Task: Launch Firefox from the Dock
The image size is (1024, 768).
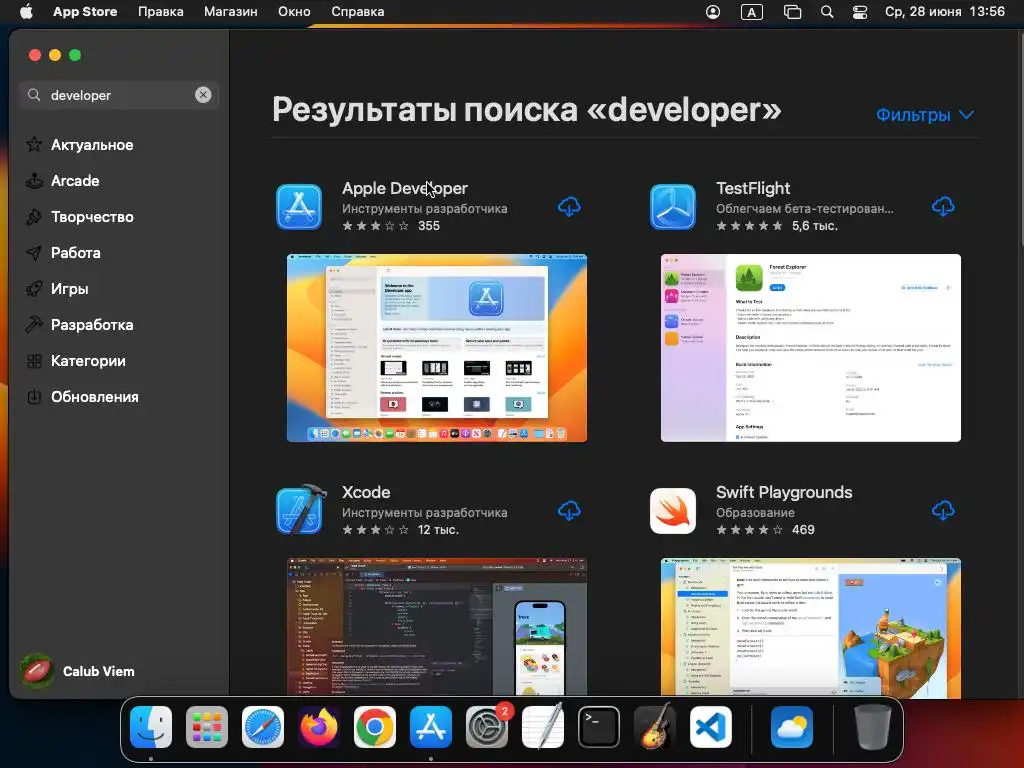Action: pyautogui.click(x=319, y=727)
